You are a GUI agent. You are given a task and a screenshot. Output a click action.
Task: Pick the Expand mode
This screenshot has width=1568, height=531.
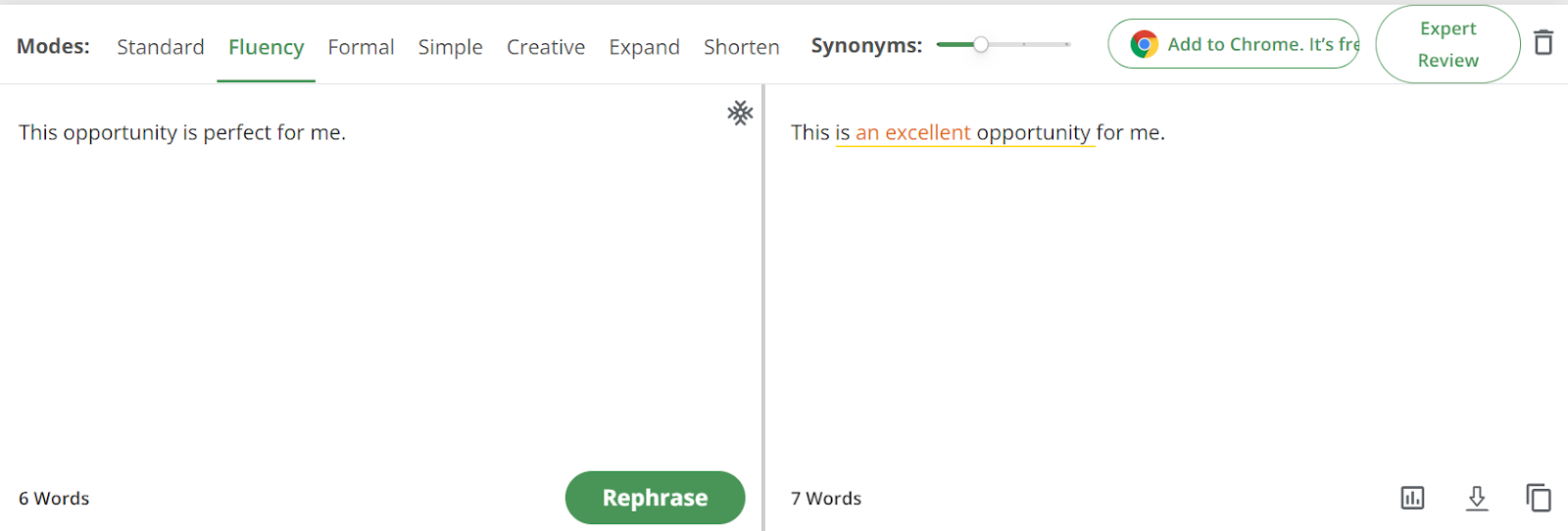click(x=644, y=47)
